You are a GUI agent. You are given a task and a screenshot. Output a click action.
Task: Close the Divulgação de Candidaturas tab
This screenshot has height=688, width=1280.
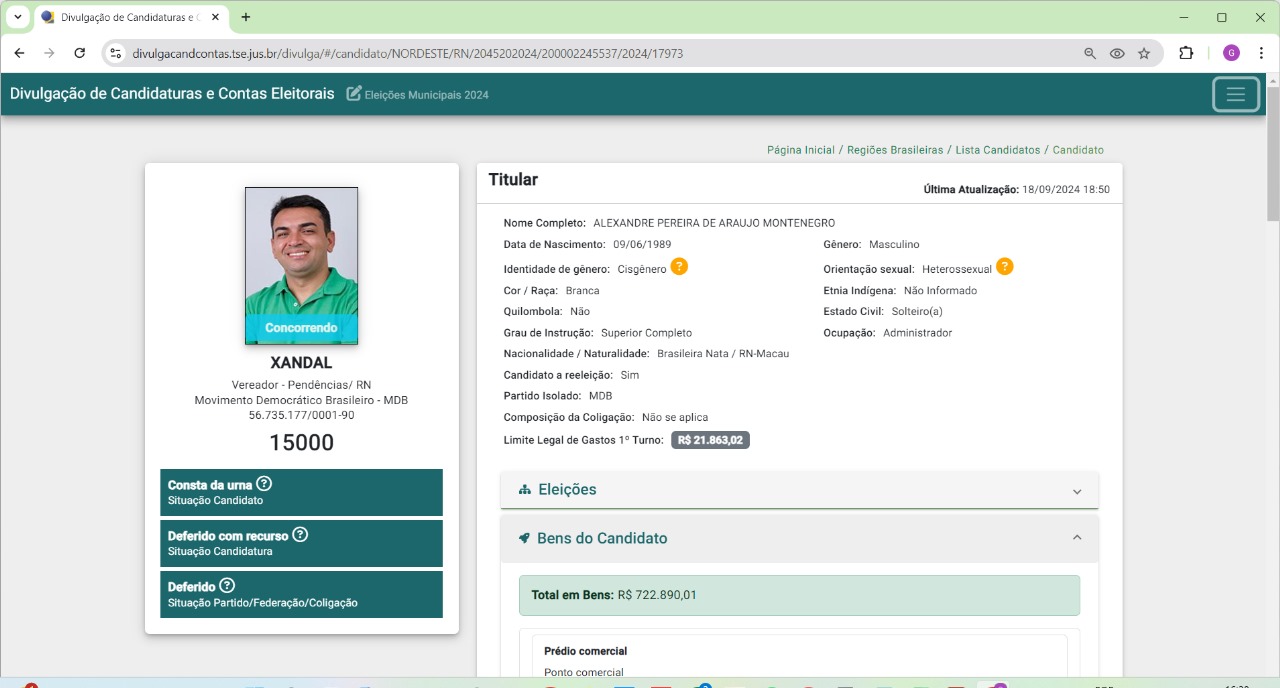click(215, 17)
